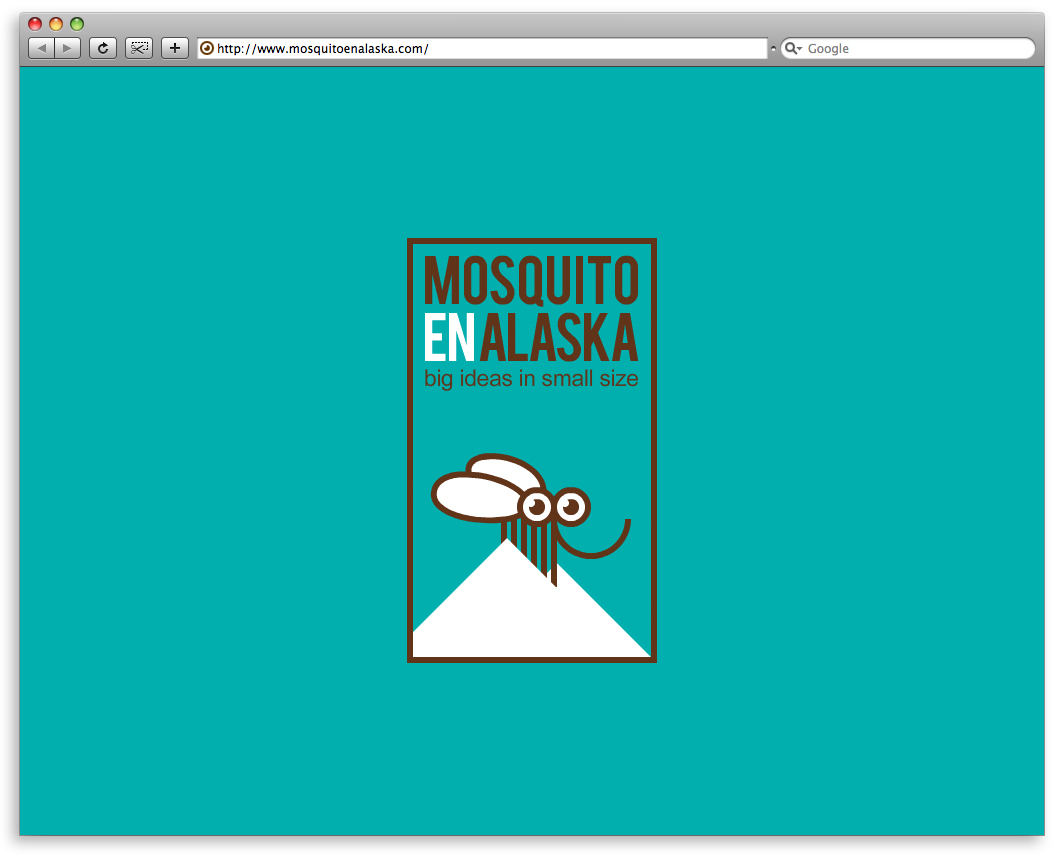1057x860 pixels.
Task: Click the "big ideas in small size" tagline
Action: click(x=531, y=379)
